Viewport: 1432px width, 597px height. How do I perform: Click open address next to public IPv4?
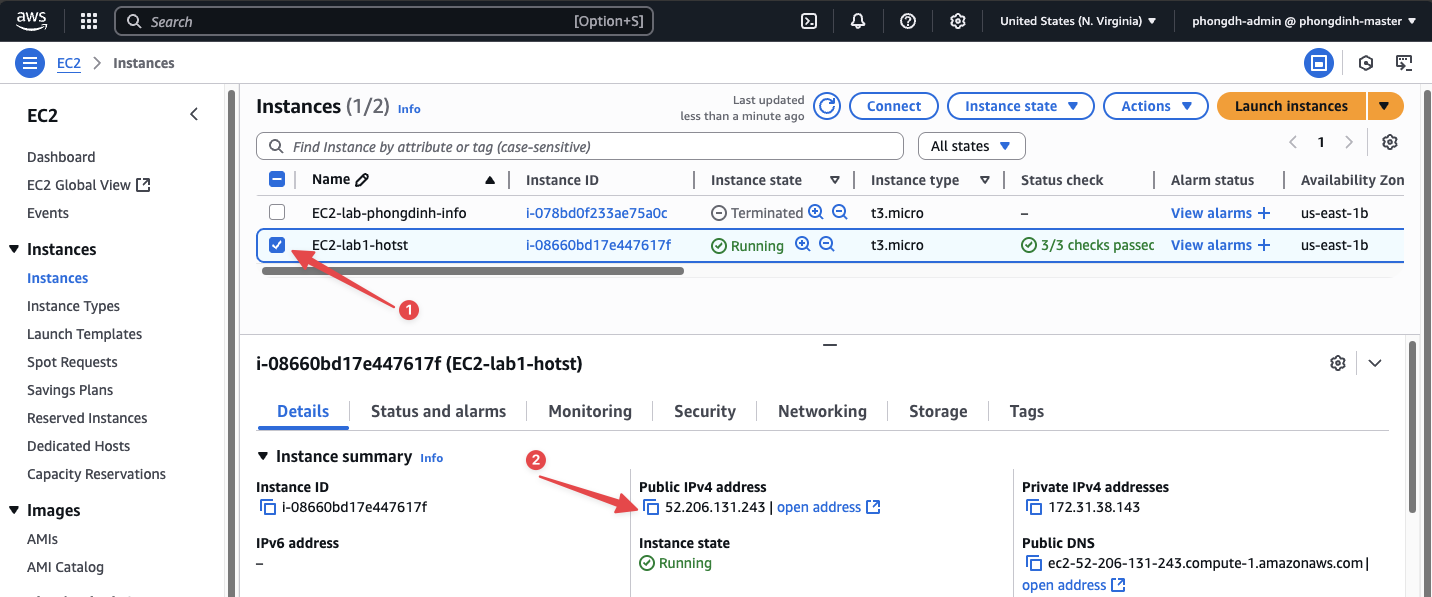[828, 507]
